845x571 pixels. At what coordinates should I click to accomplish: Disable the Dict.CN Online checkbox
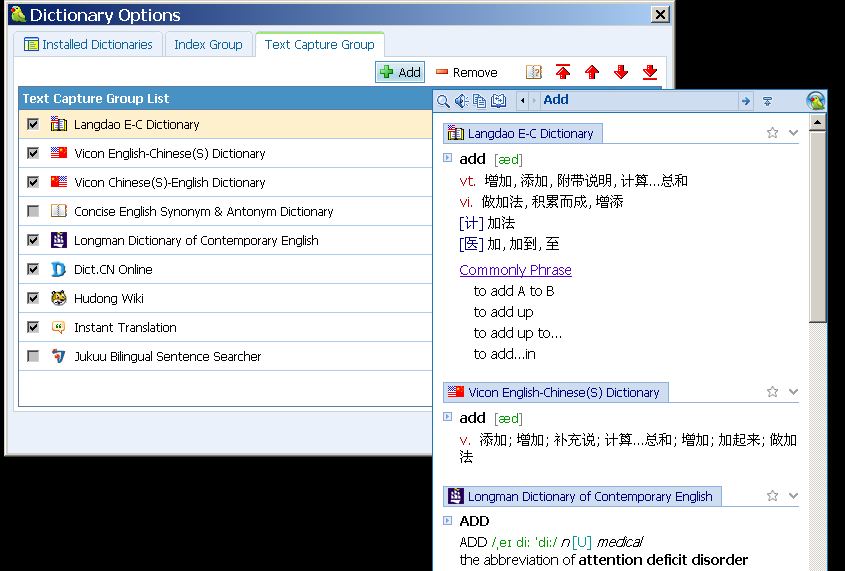pyautogui.click(x=33, y=269)
